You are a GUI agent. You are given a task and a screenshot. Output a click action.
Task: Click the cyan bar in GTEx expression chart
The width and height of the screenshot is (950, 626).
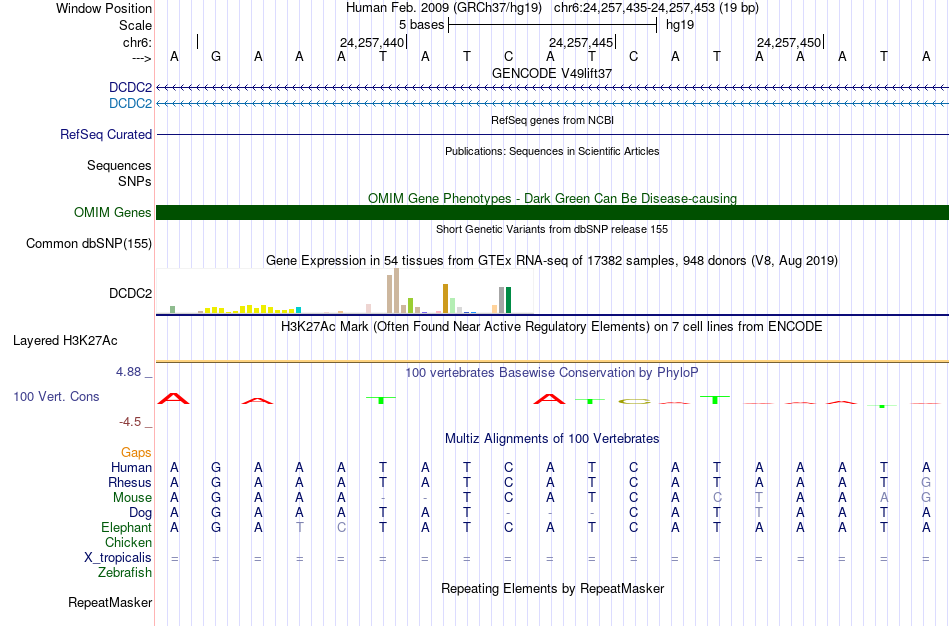tap(298, 310)
